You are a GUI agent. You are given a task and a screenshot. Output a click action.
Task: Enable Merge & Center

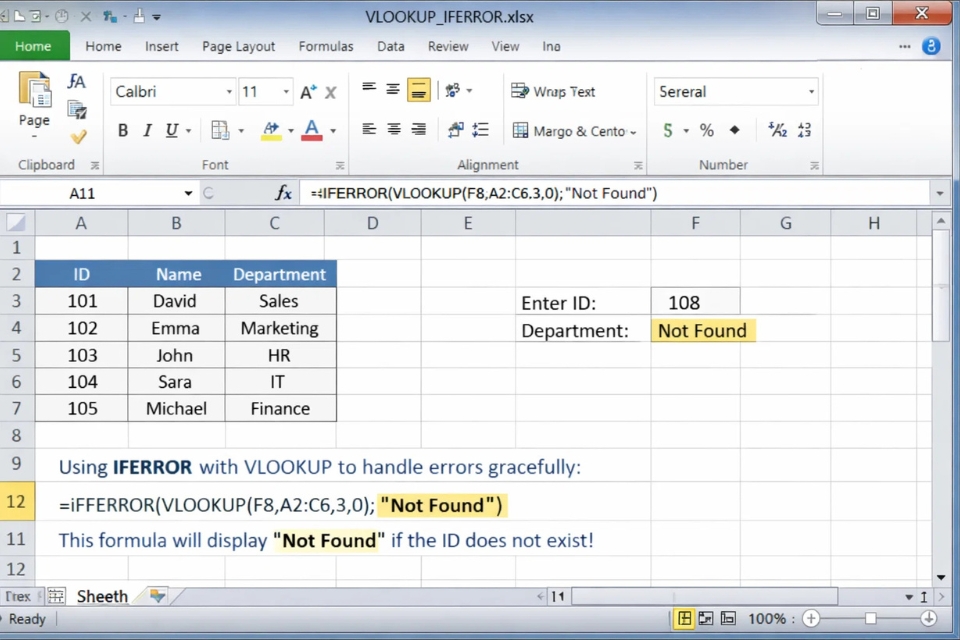tap(568, 130)
